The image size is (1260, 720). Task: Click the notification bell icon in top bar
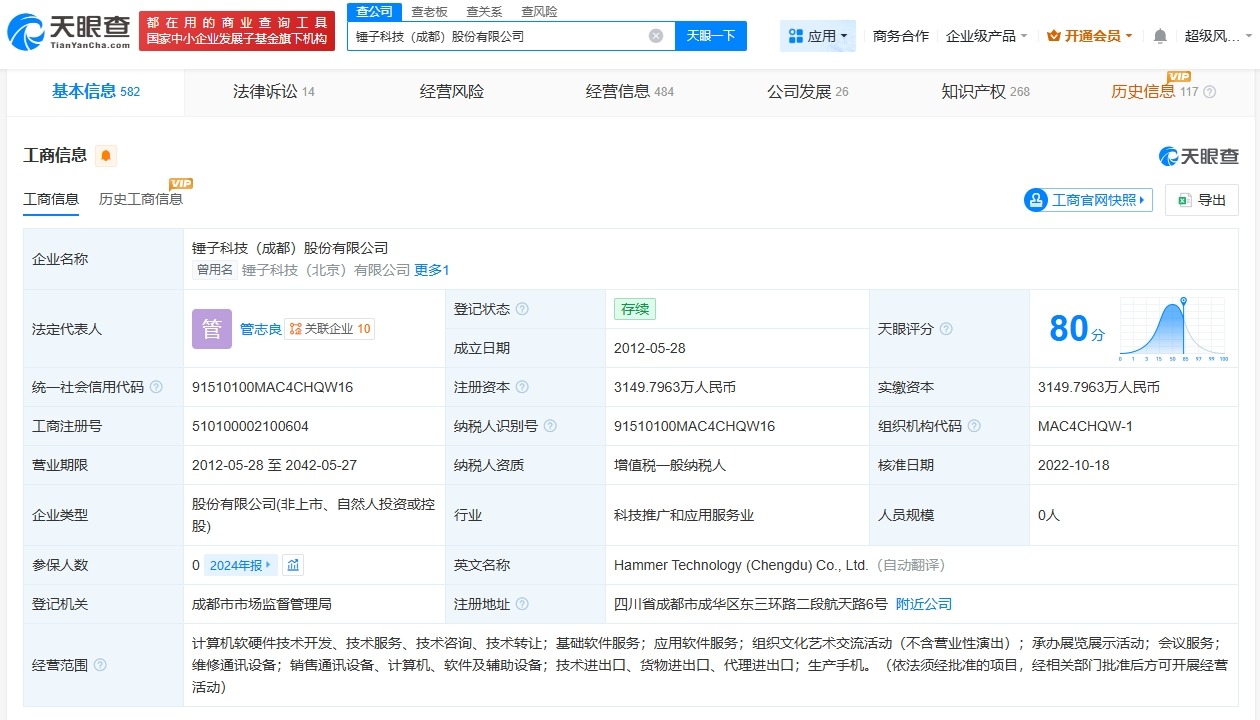click(1158, 35)
